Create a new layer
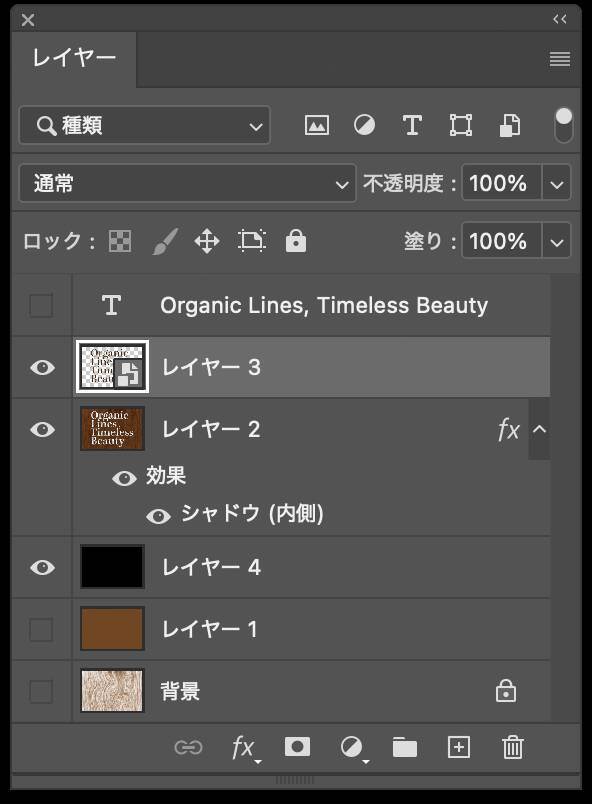The image size is (592, 804). (458, 747)
